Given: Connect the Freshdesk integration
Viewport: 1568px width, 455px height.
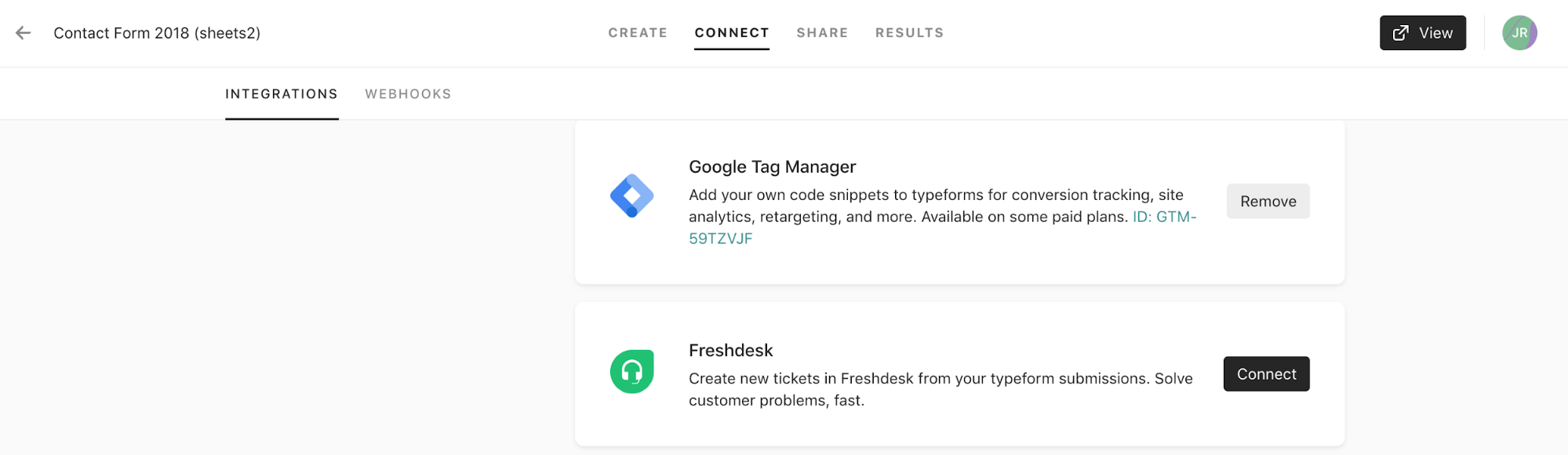Looking at the screenshot, I should (x=1266, y=374).
